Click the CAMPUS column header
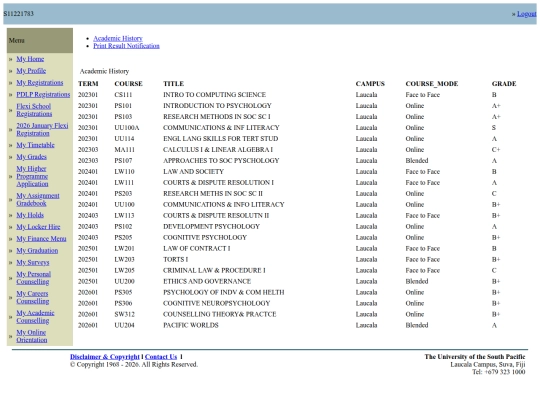Screen dimensions: 540x405 point(370,84)
